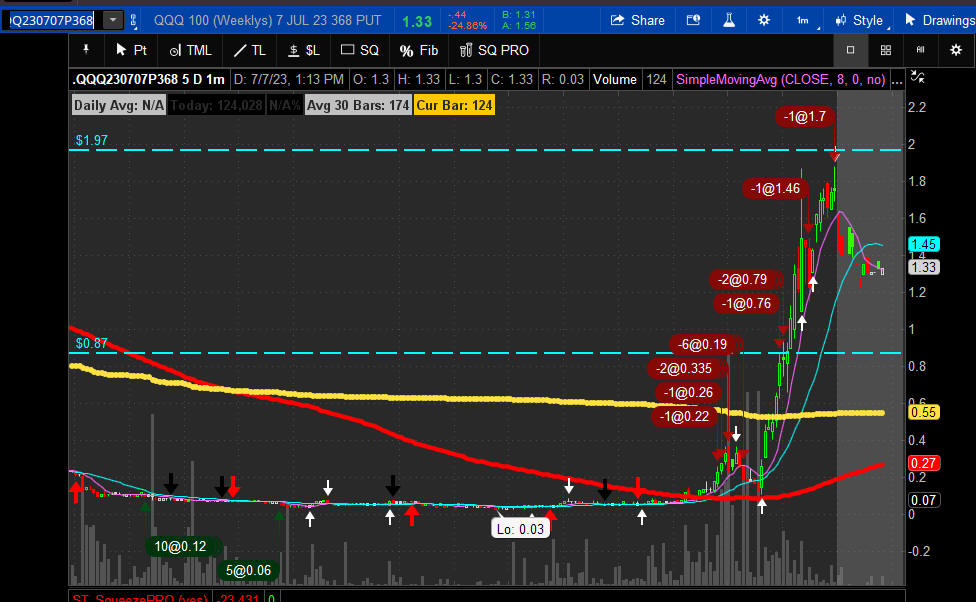Click the green 1.33 last price in header
976x602 pixels.
[416, 22]
